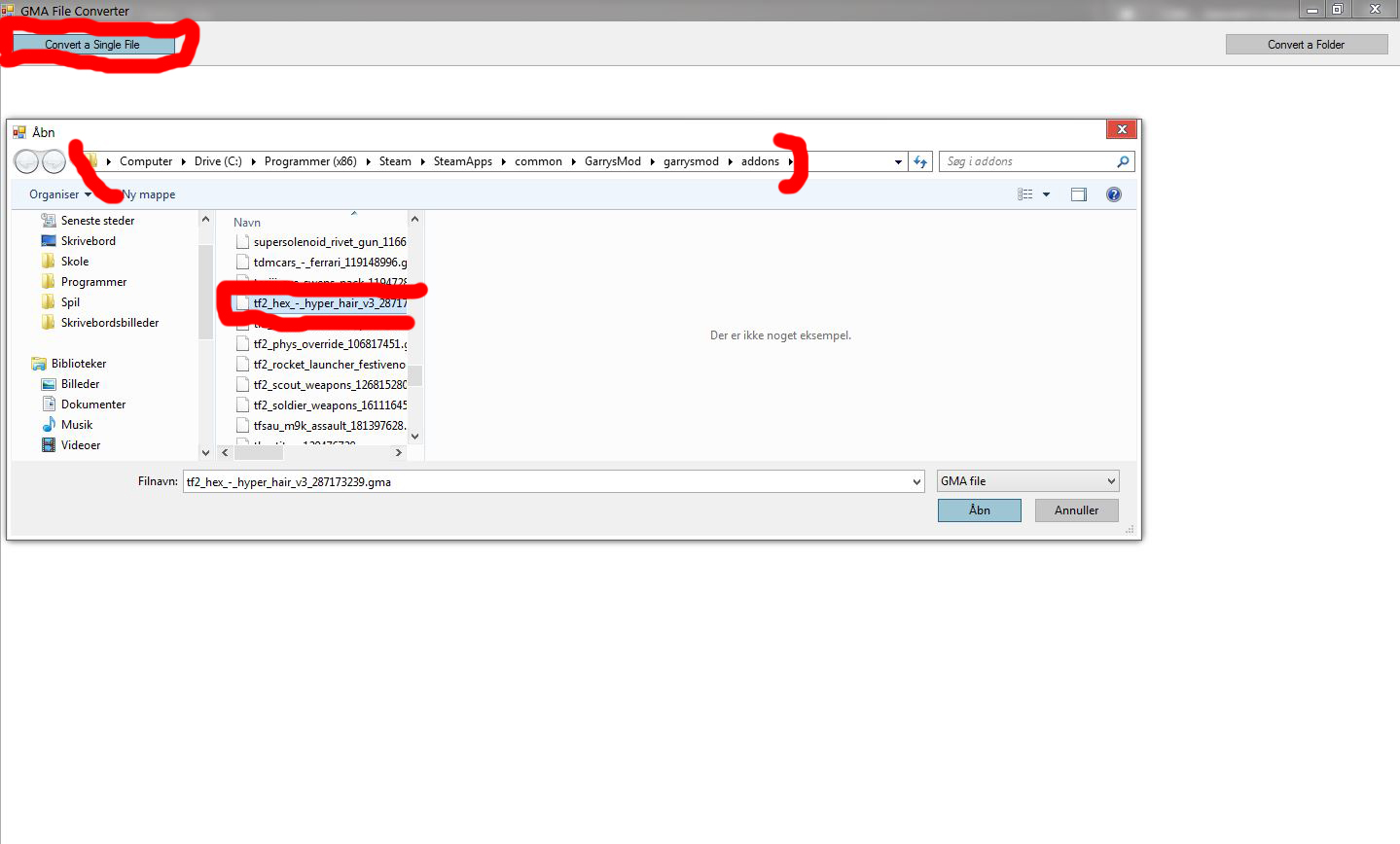1400x844 pixels.
Task: Click the Convert a Folder button
Action: coord(1307,45)
